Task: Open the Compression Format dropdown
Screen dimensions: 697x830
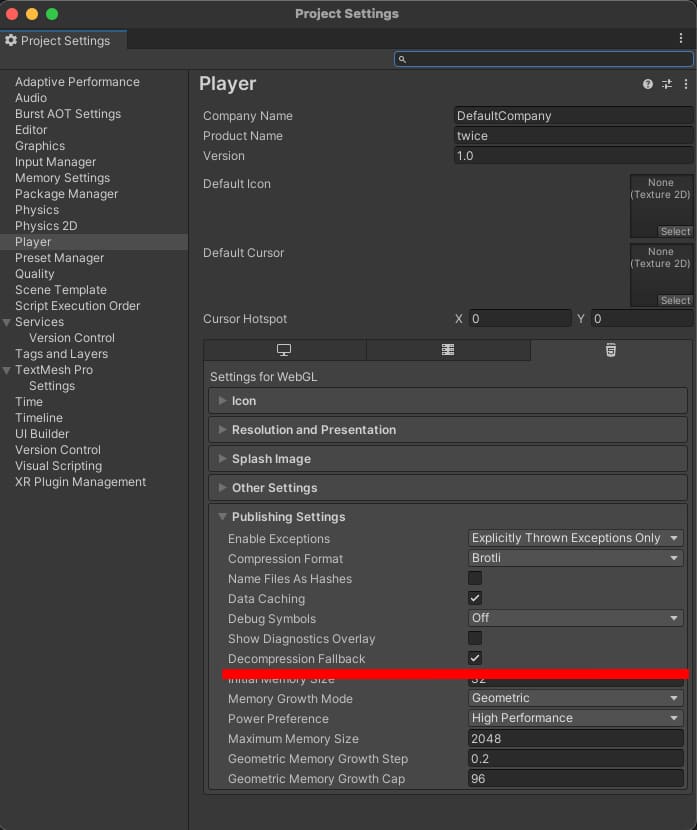Action: coord(575,559)
